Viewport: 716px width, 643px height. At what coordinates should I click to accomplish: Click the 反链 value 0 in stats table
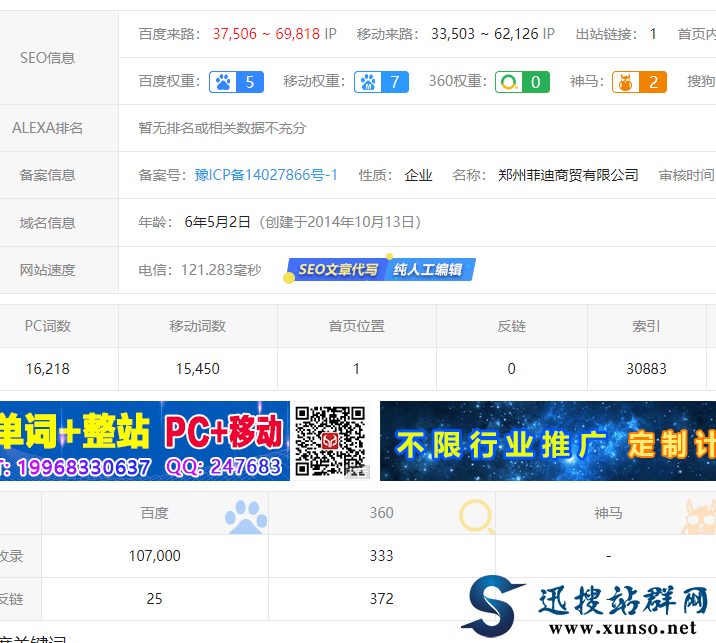511,369
